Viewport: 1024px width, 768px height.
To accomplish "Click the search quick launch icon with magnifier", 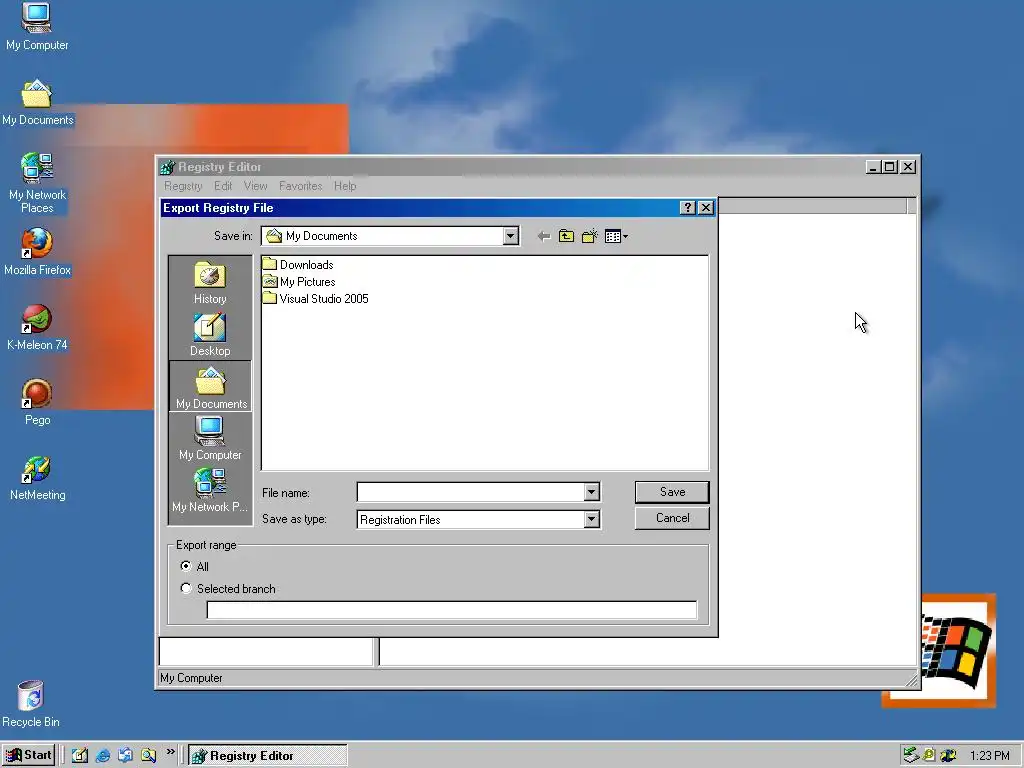I will 149,756.
